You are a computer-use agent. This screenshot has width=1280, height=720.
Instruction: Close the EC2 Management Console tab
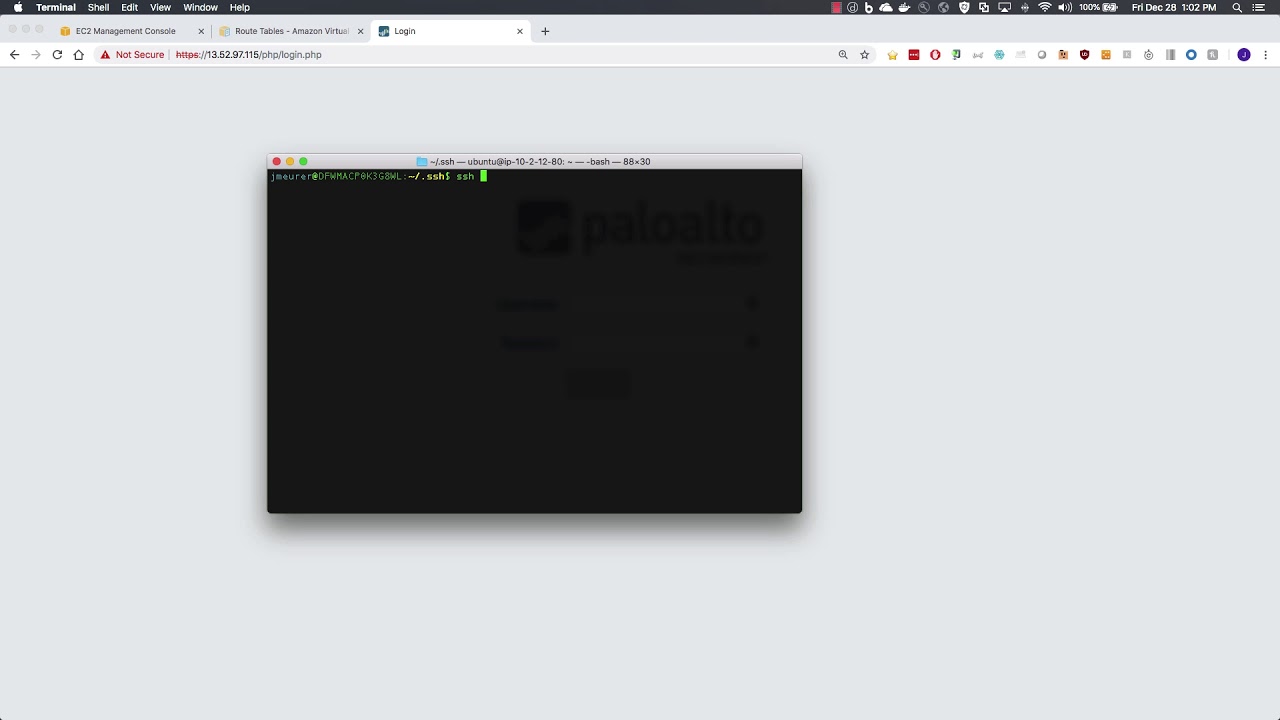click(201, 31)
